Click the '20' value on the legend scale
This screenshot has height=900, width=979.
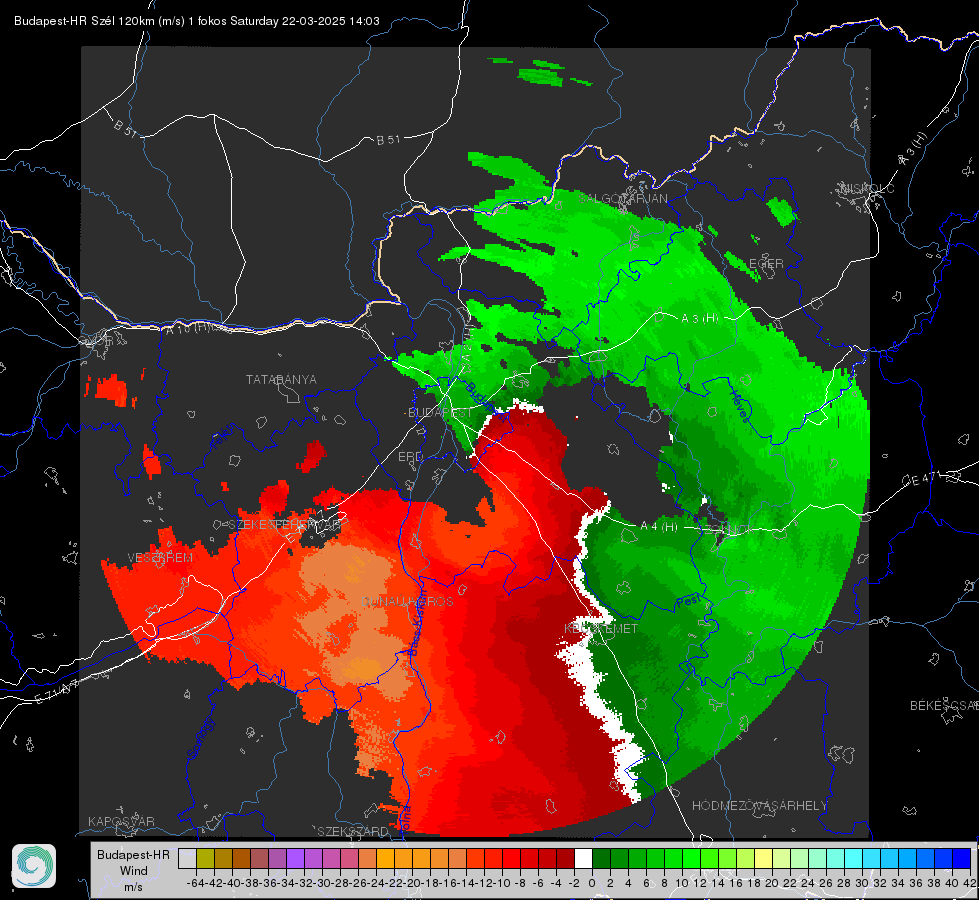(772, 883)
